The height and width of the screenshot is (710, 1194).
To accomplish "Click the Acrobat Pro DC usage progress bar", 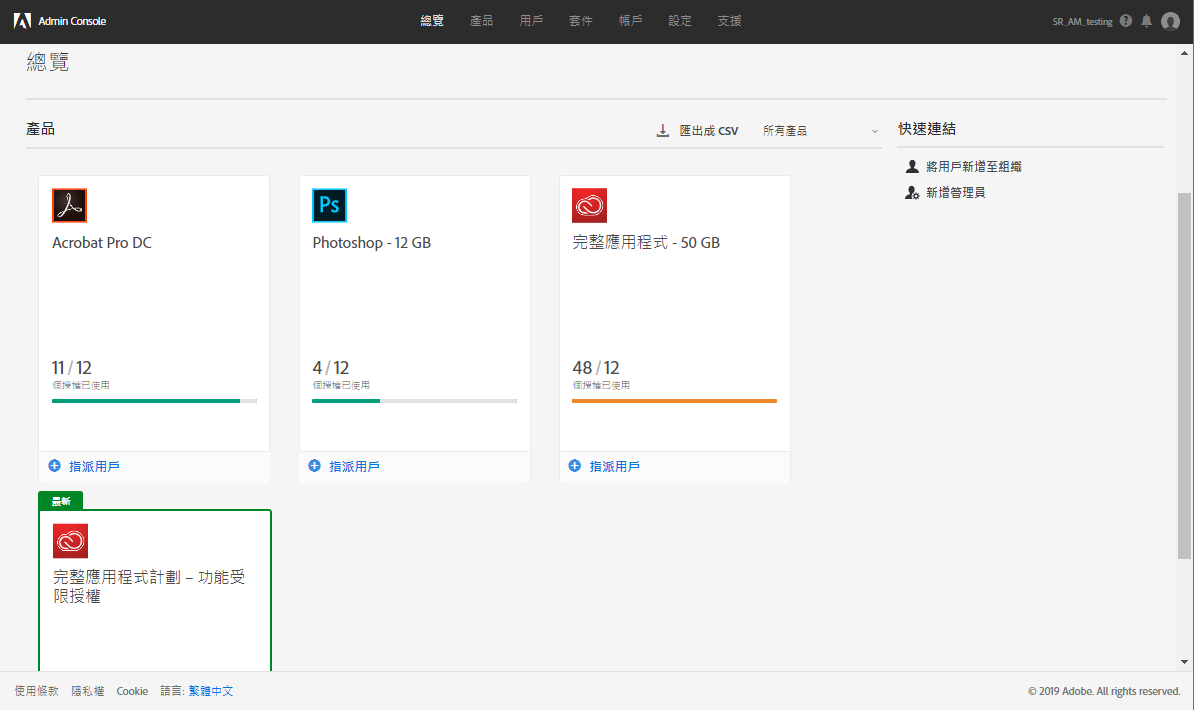I will [154, 401].
